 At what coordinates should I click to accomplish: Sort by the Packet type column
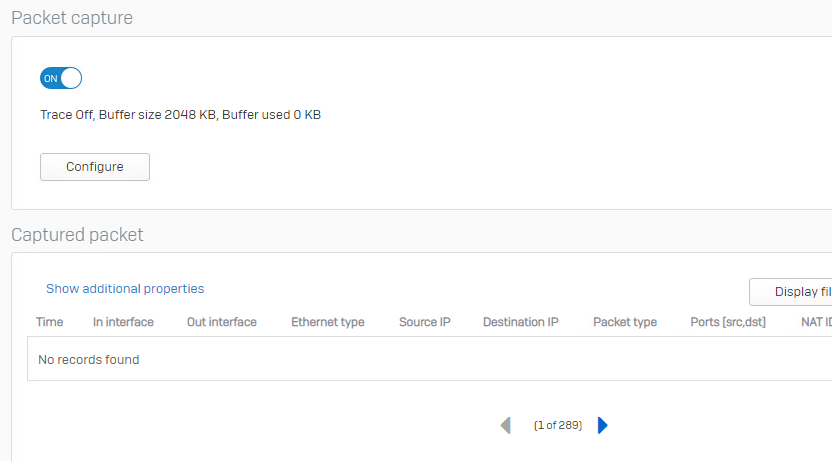coord(625,322)
